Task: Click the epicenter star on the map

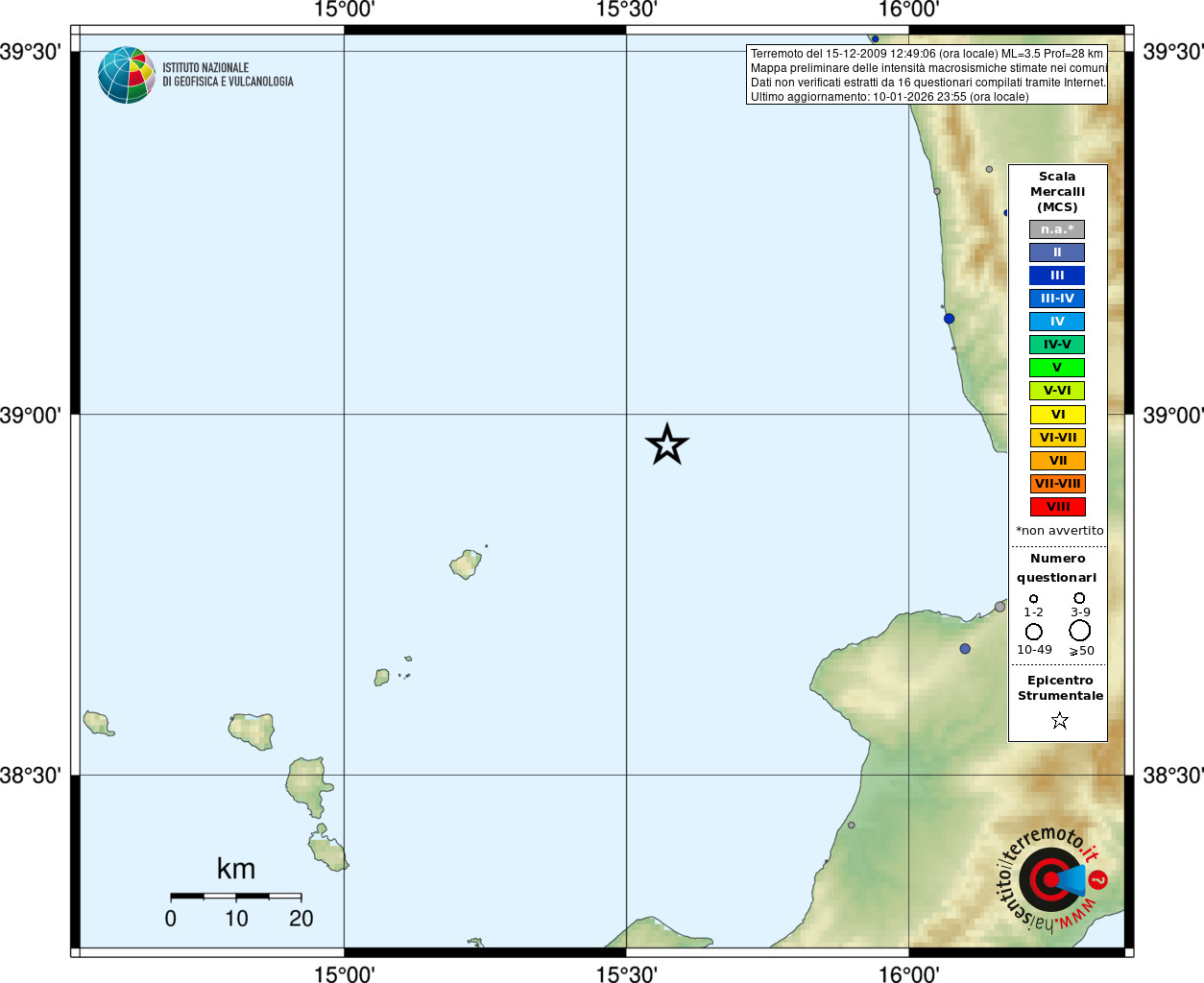Action: [x=666, y=444]
